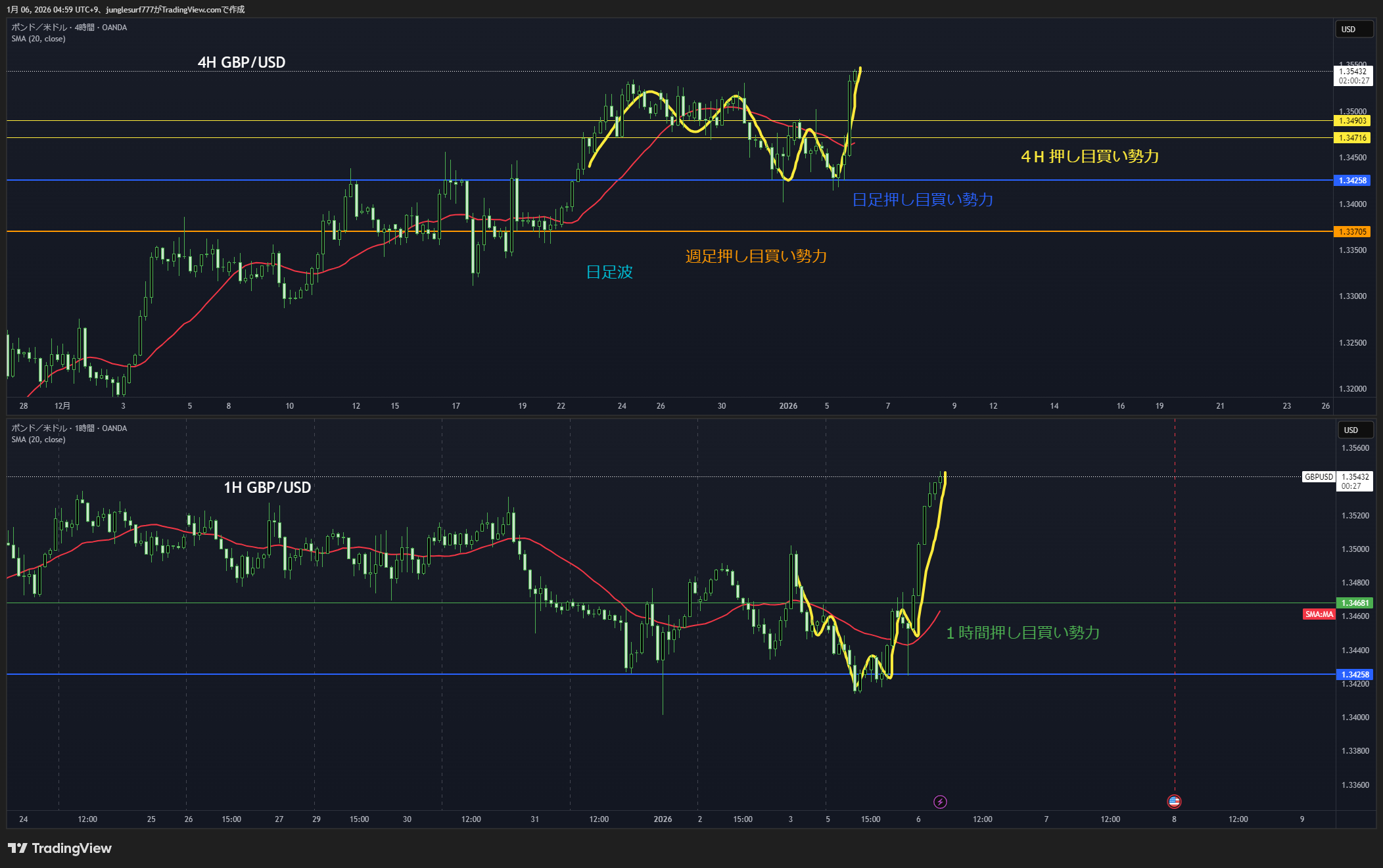This screenshot has height=868, width=1383.
Task: Select the yellow 1.34716 price label
Action: click(1353, 138)
